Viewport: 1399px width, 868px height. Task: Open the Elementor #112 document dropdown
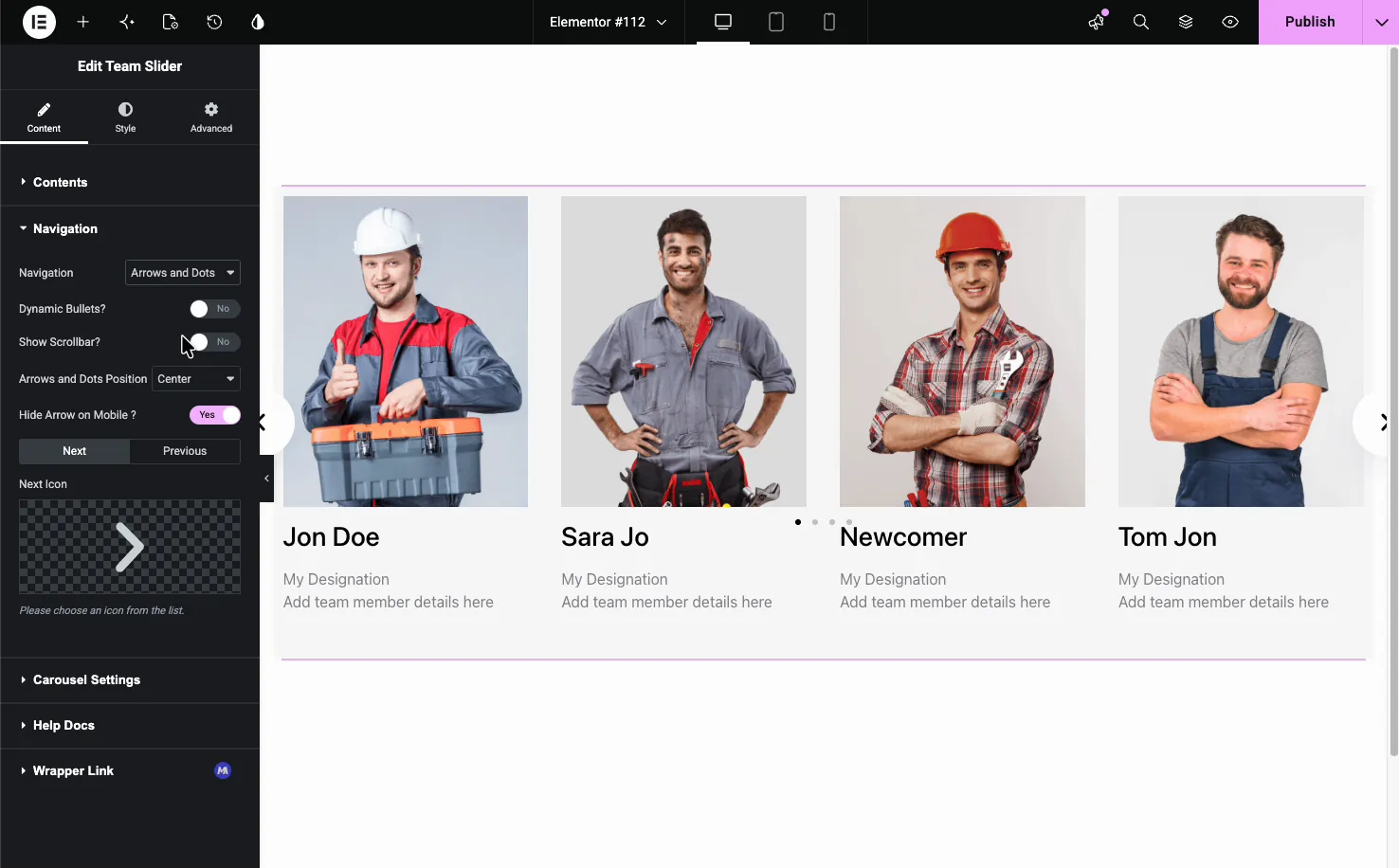608,22
